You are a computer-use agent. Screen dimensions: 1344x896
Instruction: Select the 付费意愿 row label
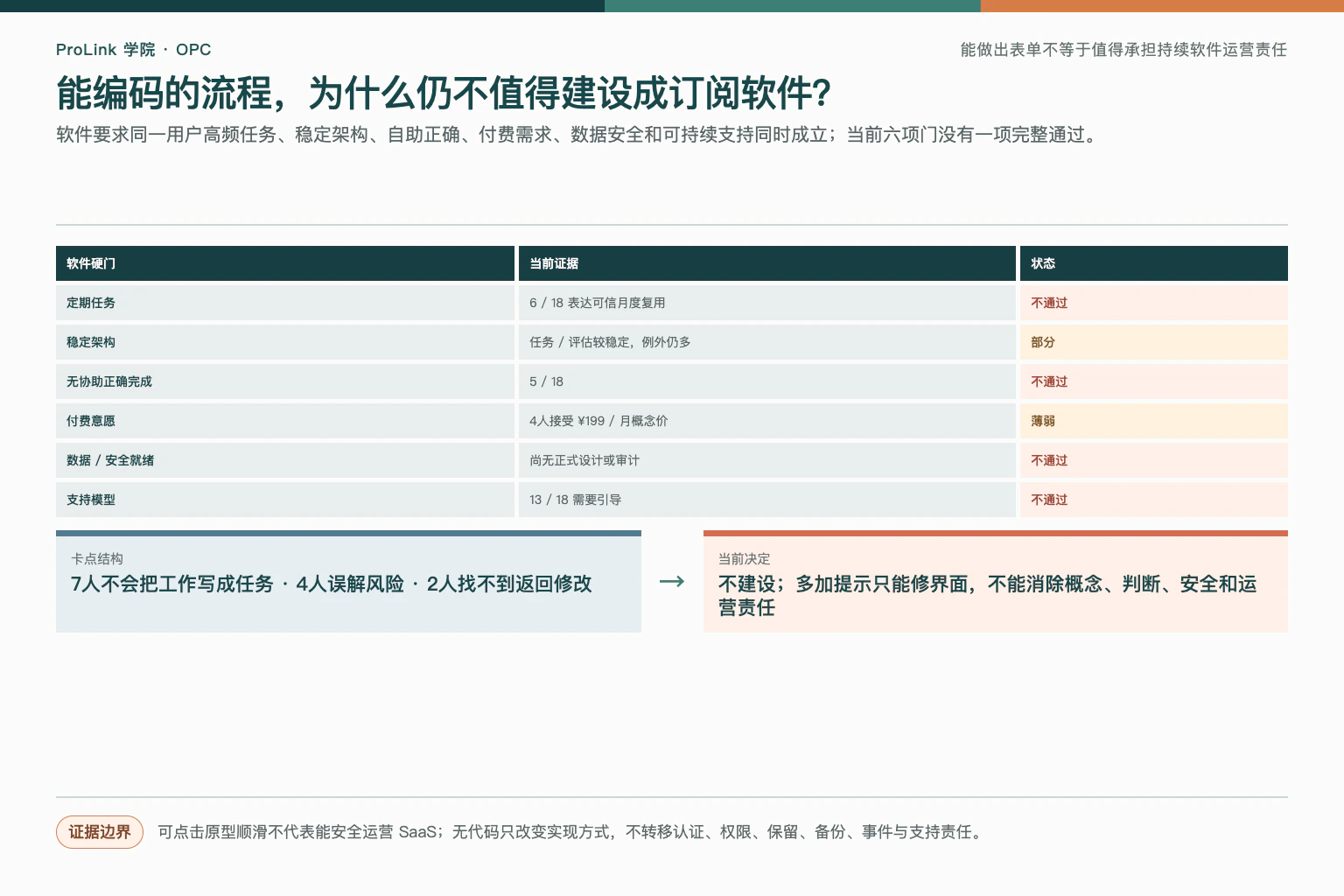point(91,421)
